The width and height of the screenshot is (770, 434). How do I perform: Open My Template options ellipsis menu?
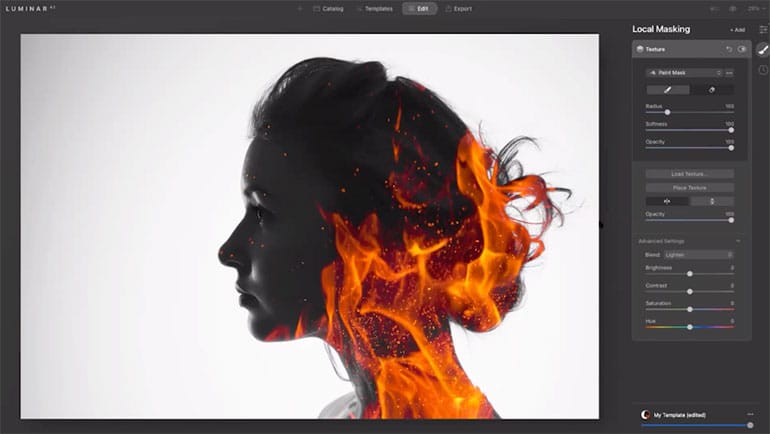click(x=749, y=414)
